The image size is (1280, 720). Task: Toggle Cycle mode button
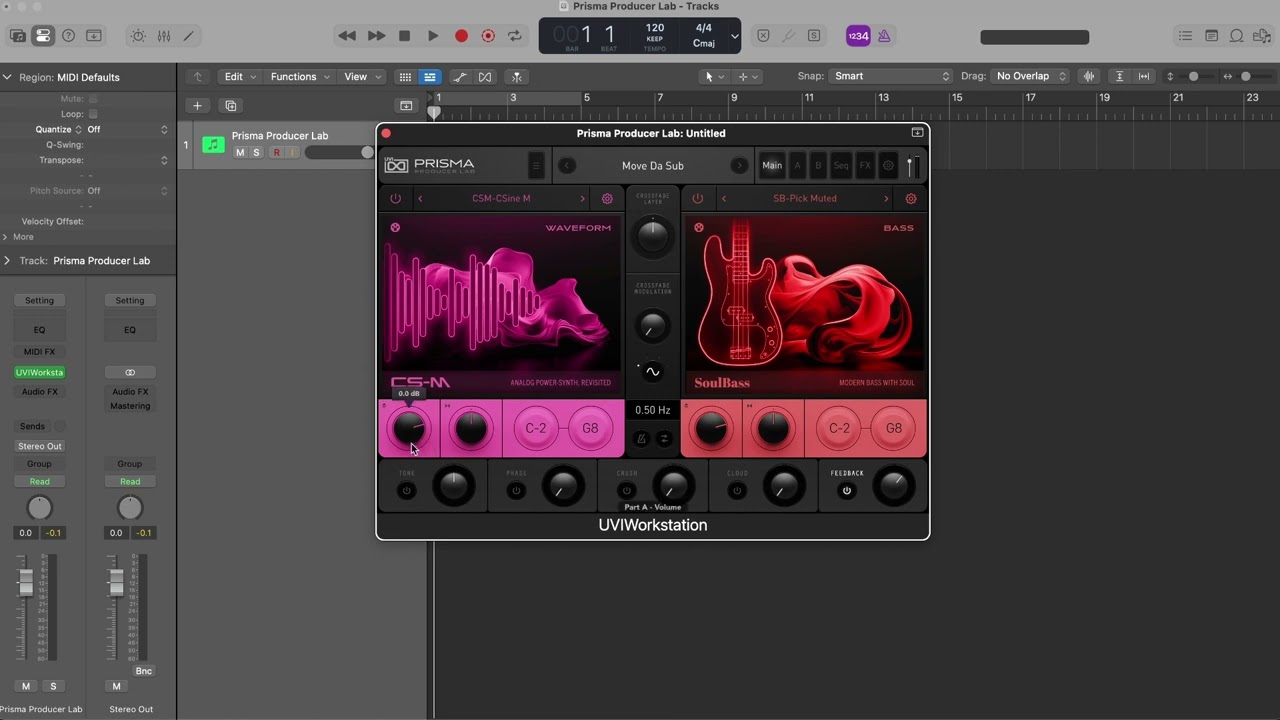(515, 36)
